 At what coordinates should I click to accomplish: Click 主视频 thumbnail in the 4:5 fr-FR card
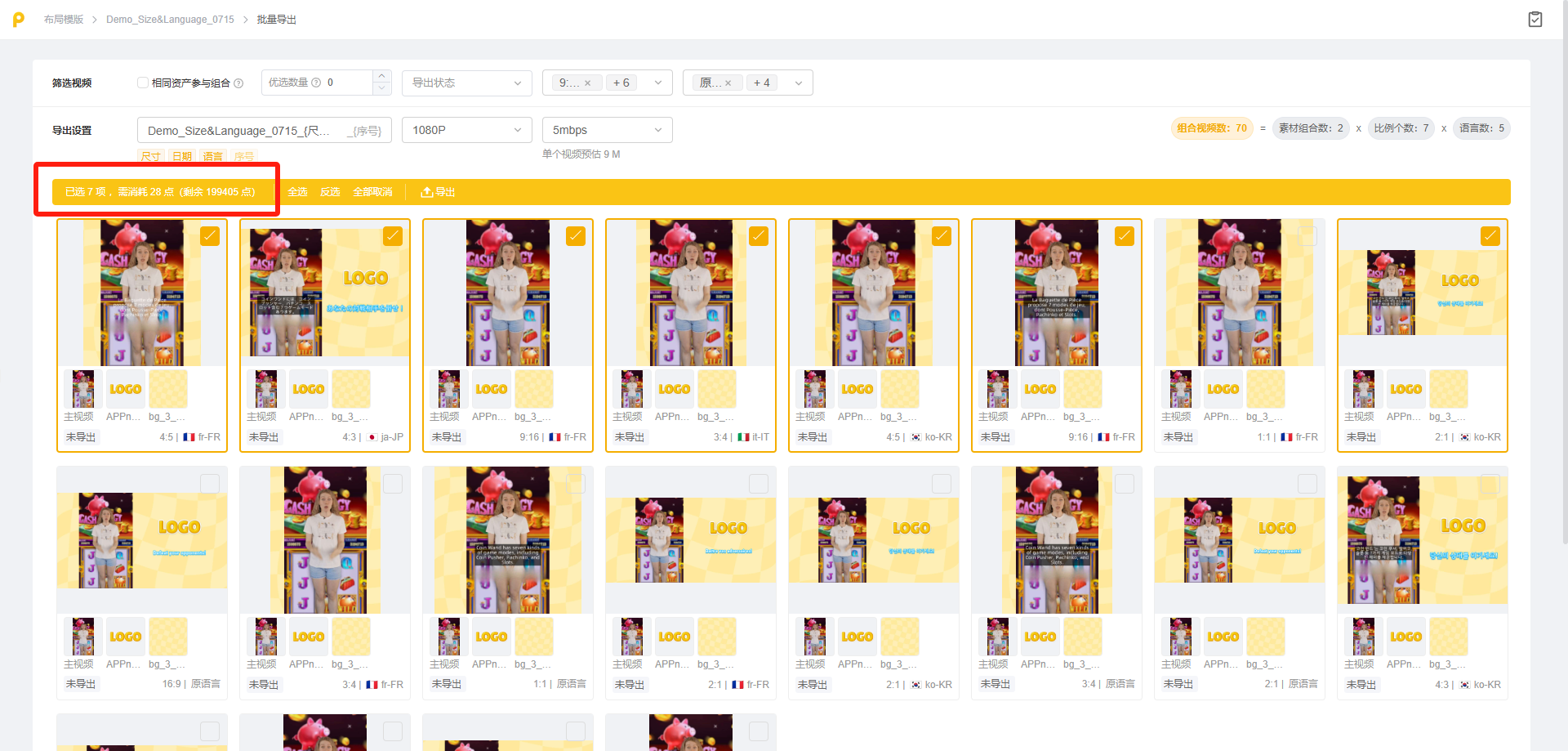coord(83,389)
